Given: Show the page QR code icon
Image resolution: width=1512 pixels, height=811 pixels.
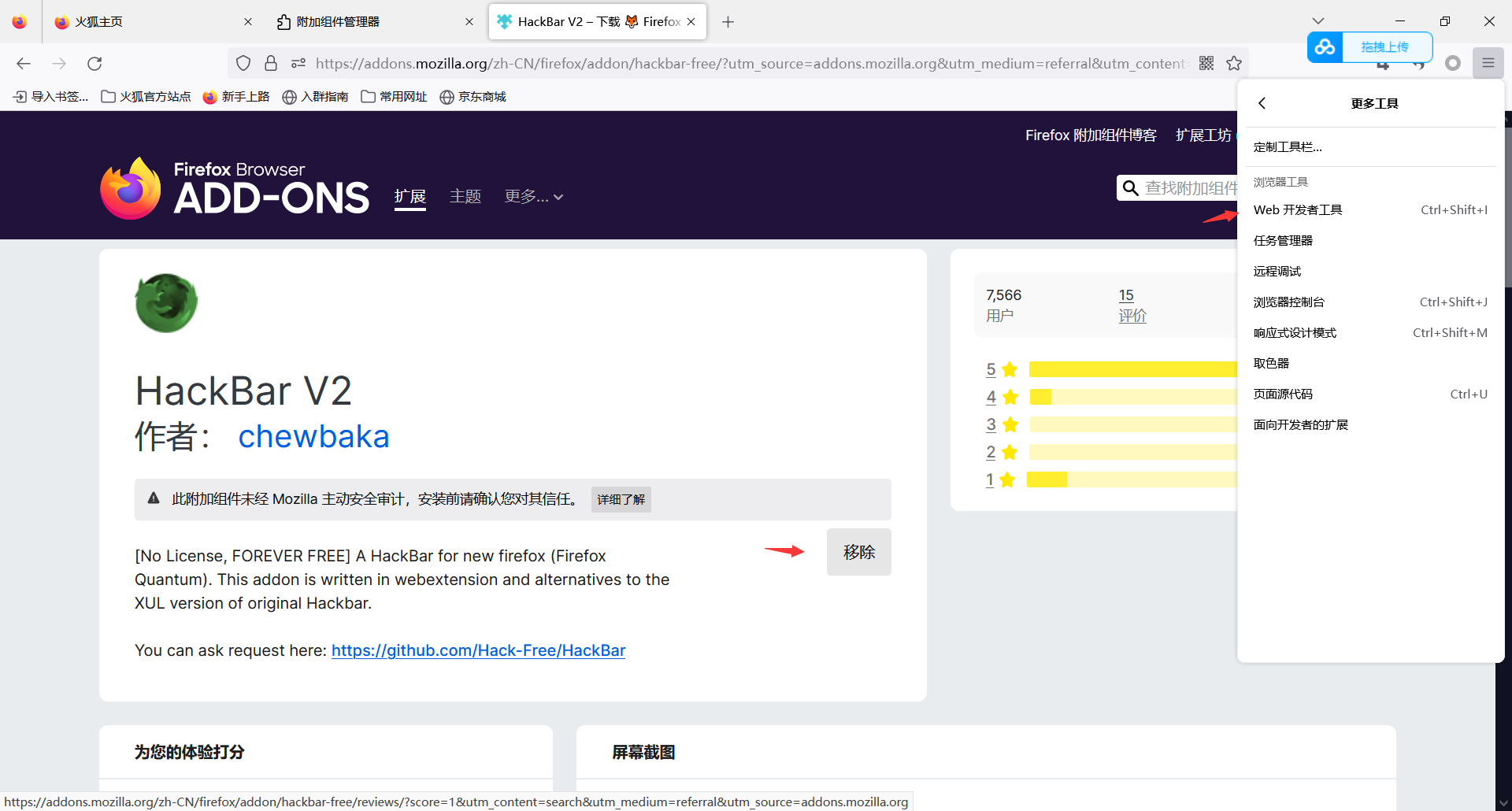Looking at the screenshot, I should coord(1206,63).
